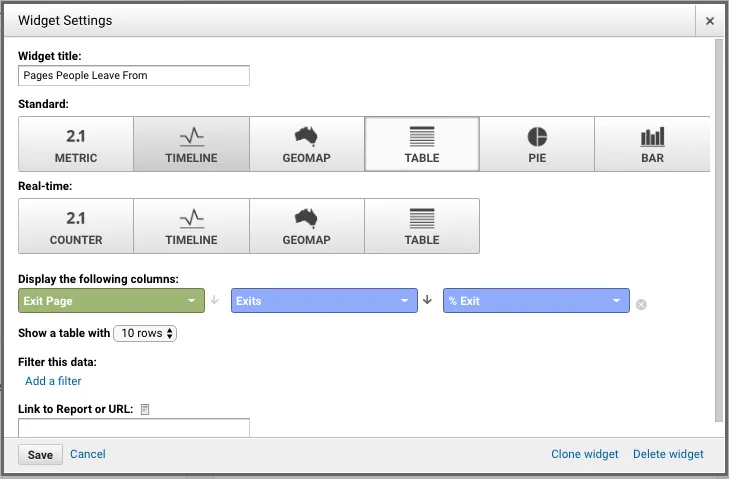Delete this widget
Screen dimensions: 729x479
tap(668, 454)
